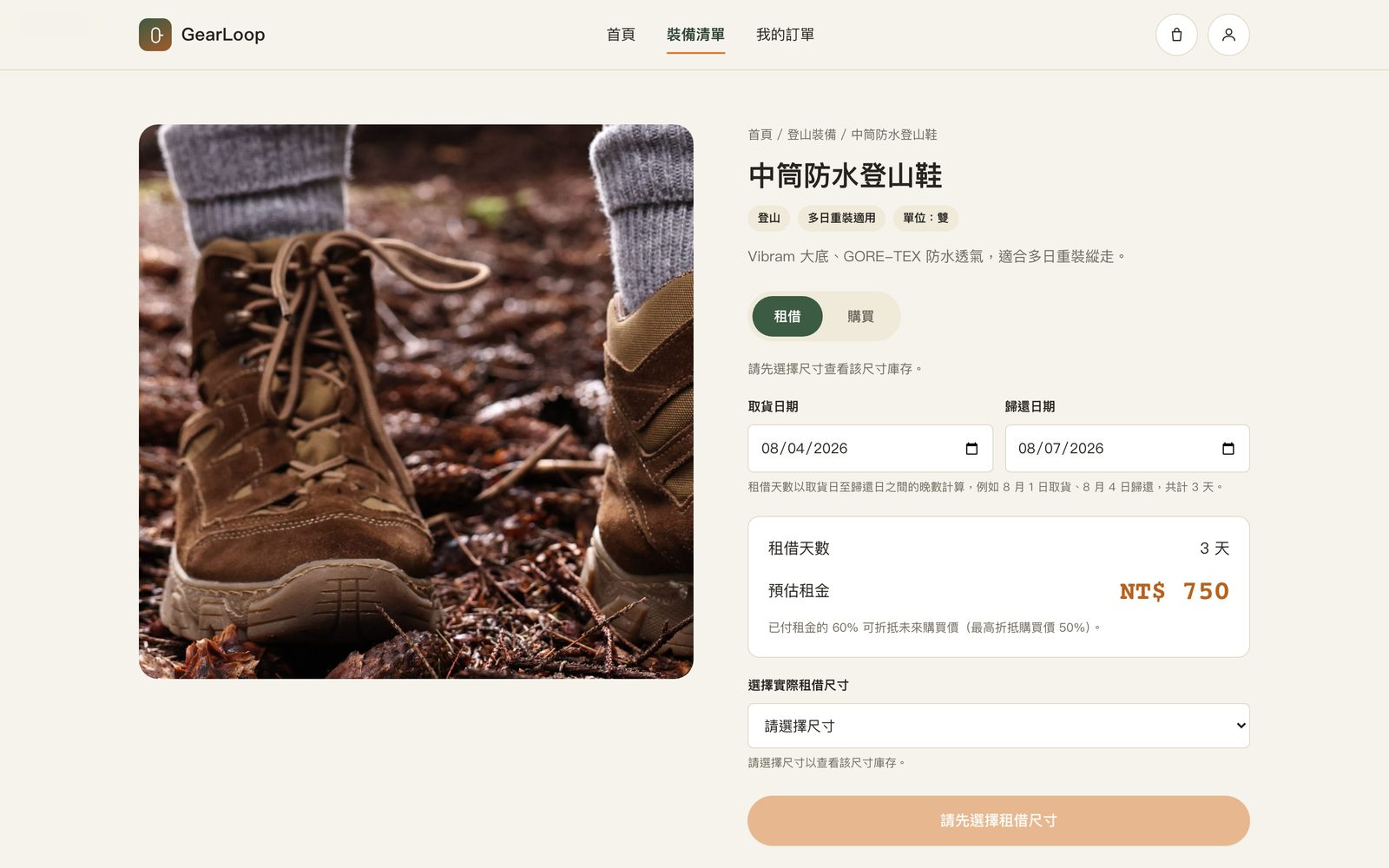Expand the 請選擇尺寸 size dropdown
The height and width of the screenshot is (868, 1389).
tap(998, 726)
